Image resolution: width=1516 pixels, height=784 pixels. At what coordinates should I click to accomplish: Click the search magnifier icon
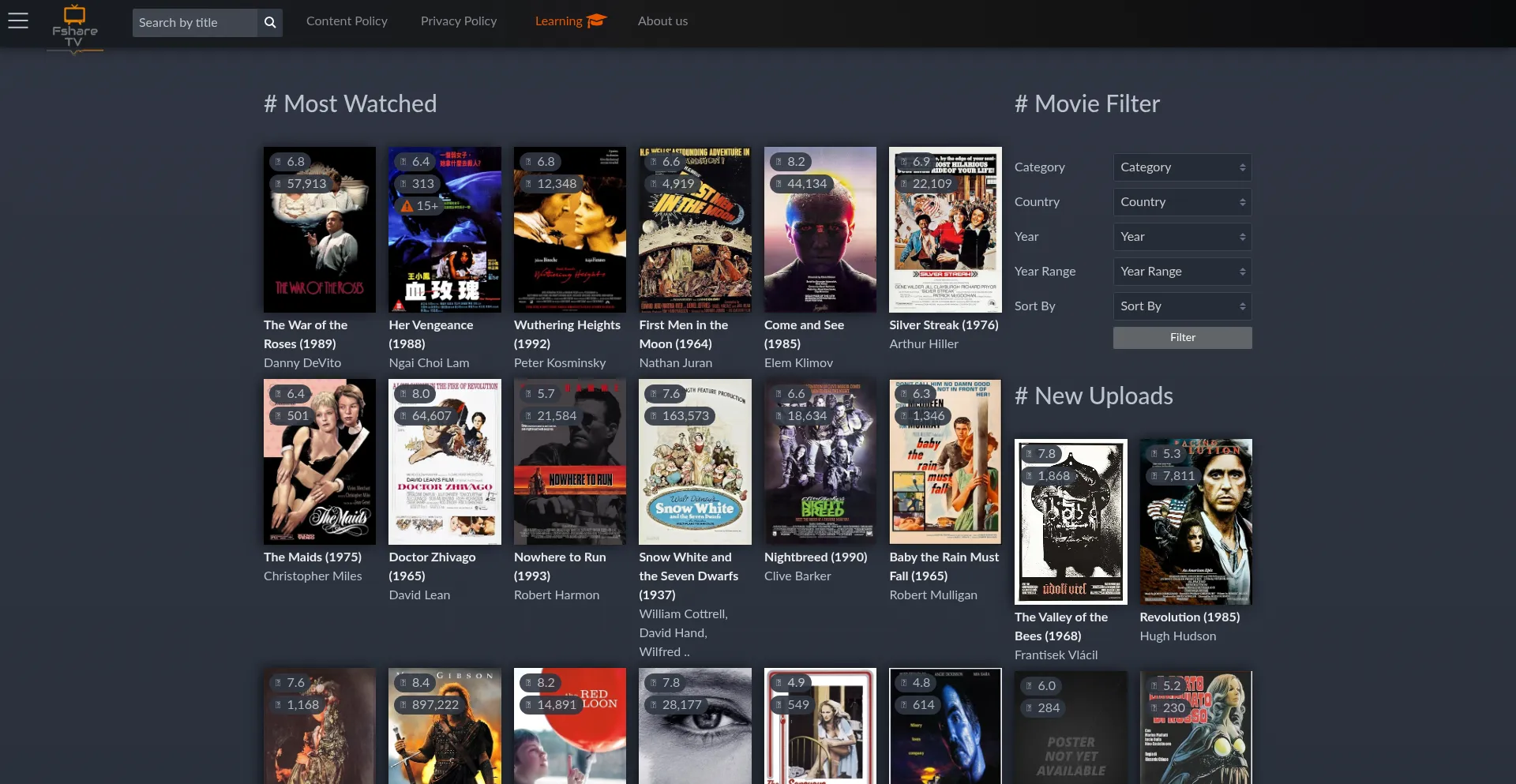point(270,22)
